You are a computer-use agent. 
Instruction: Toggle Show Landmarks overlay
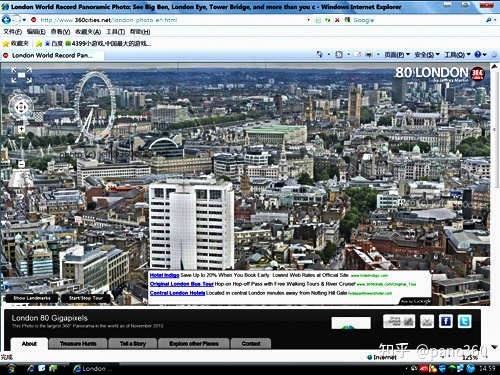32,298
